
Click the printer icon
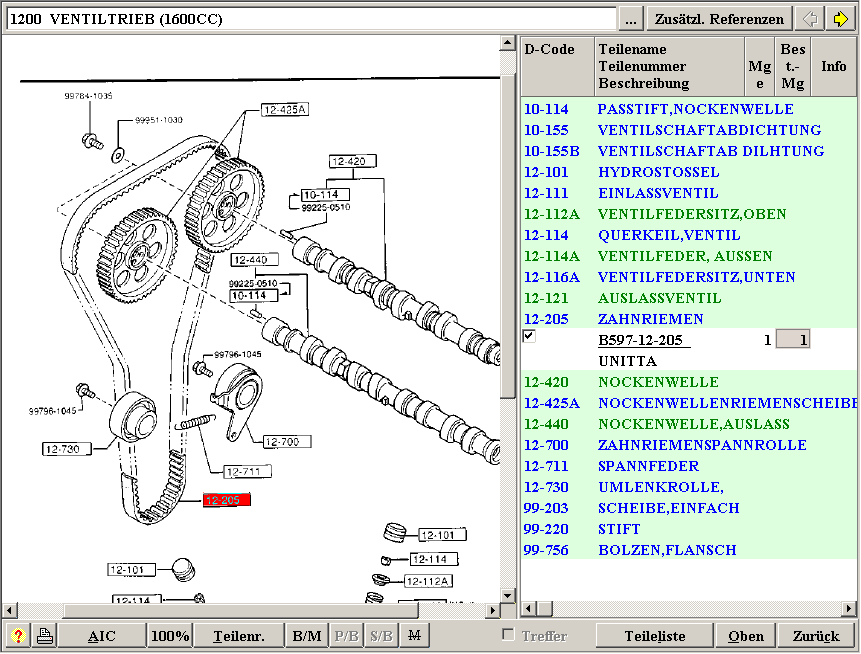point(45,636)
